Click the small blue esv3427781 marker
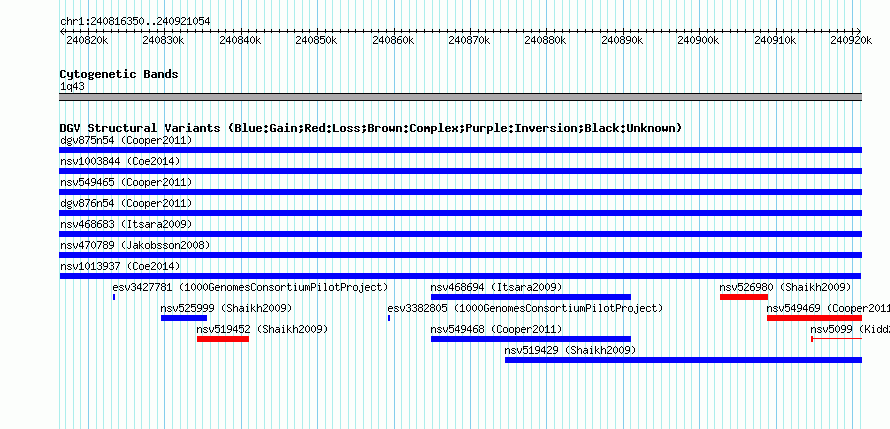 point(114,297)
